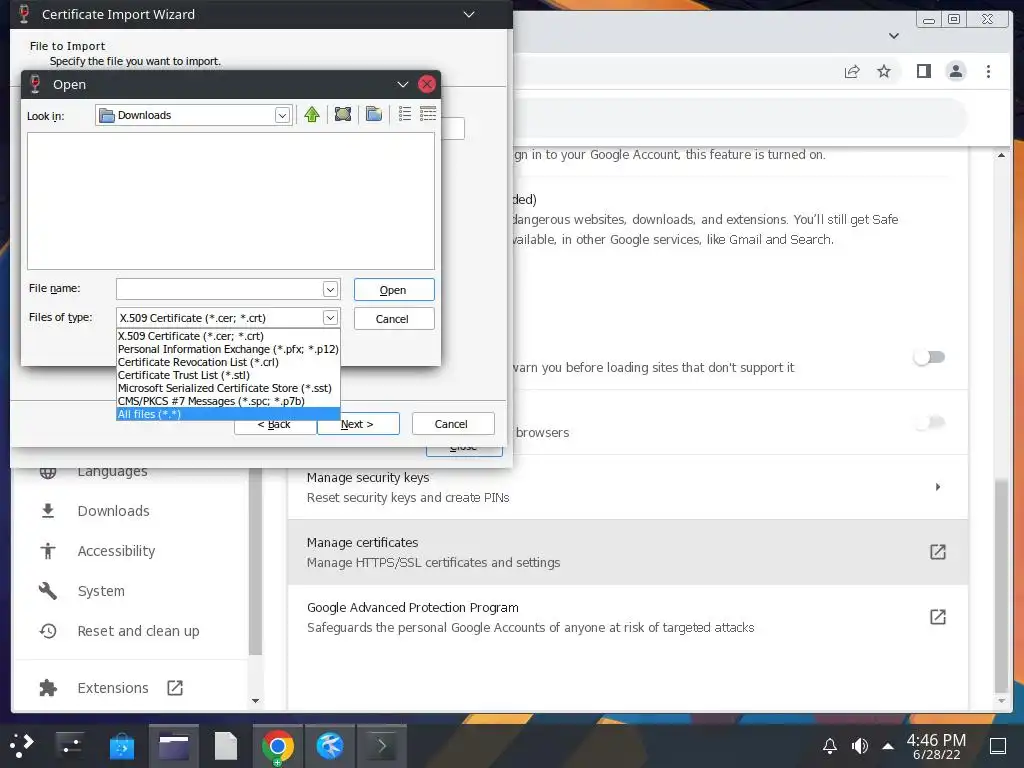Toggle the disabled switch beside browsers text
The image size is (1024, 768).
pos(929,423)
